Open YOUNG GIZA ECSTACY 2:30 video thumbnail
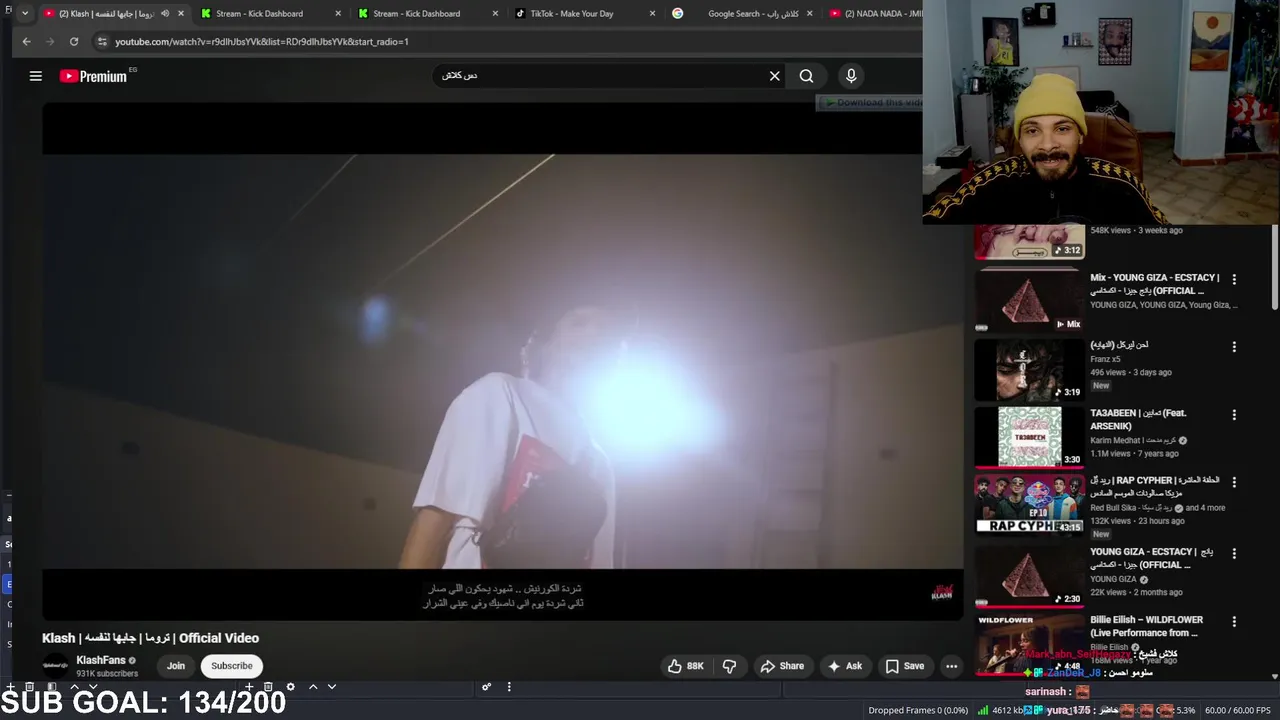 (1029, 577)
